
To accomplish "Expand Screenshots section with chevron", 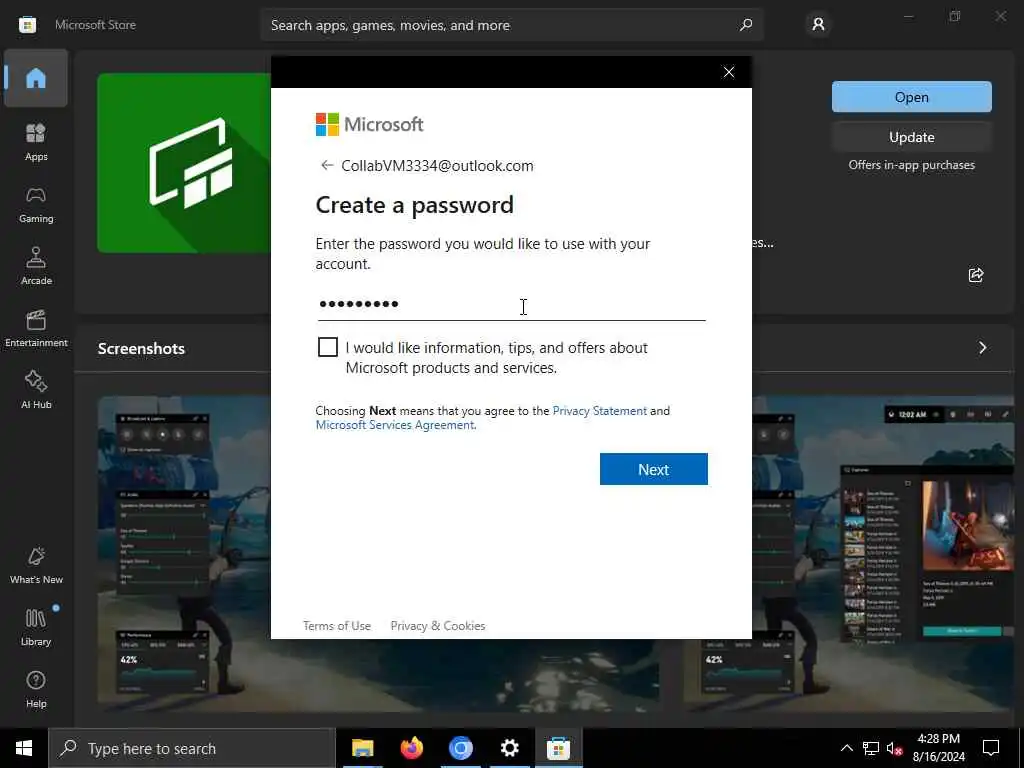I will 982,347.
